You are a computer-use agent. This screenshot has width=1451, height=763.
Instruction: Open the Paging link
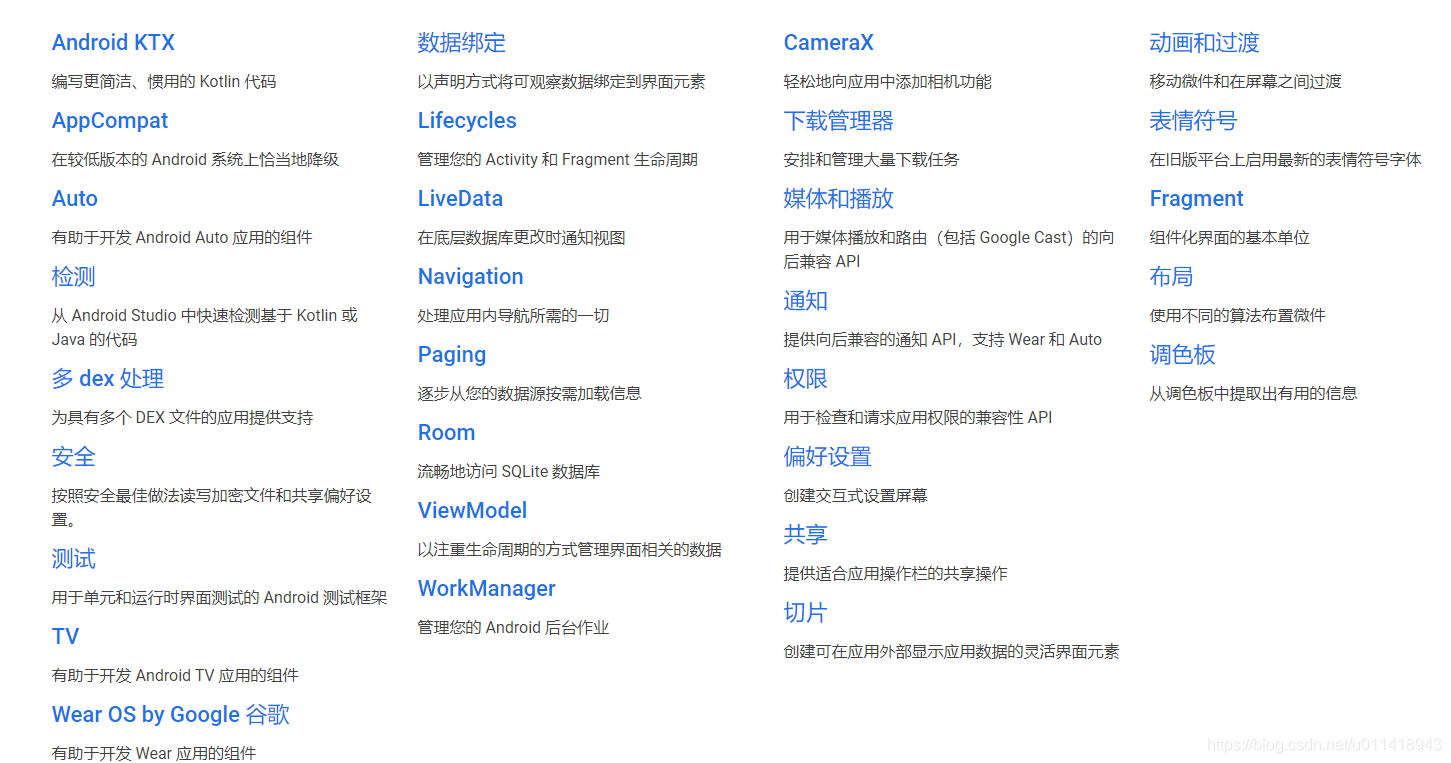pyautogui.click(x=452, y=355)
